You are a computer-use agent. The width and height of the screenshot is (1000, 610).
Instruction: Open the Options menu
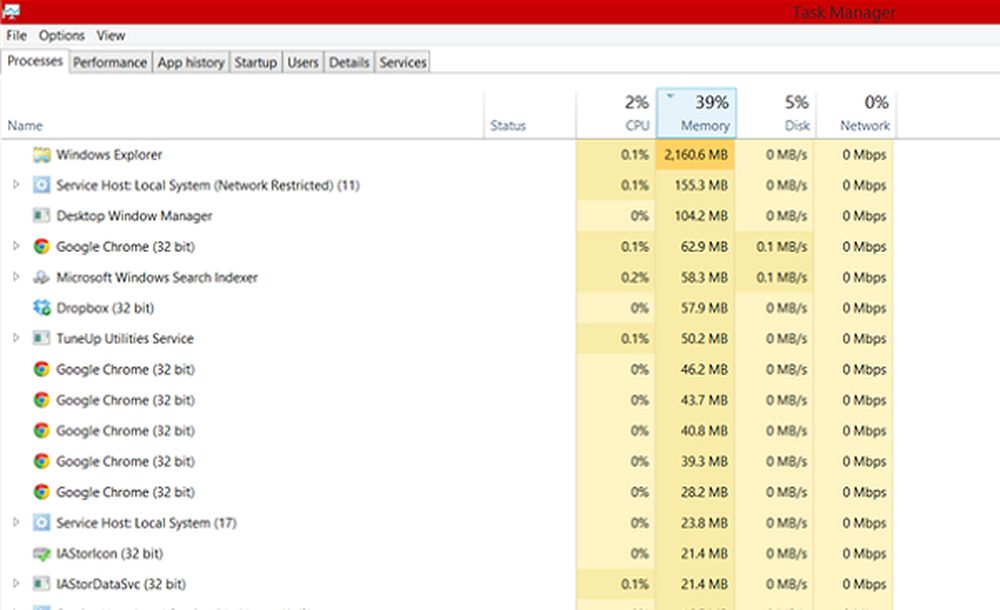[x=62, y=36]
